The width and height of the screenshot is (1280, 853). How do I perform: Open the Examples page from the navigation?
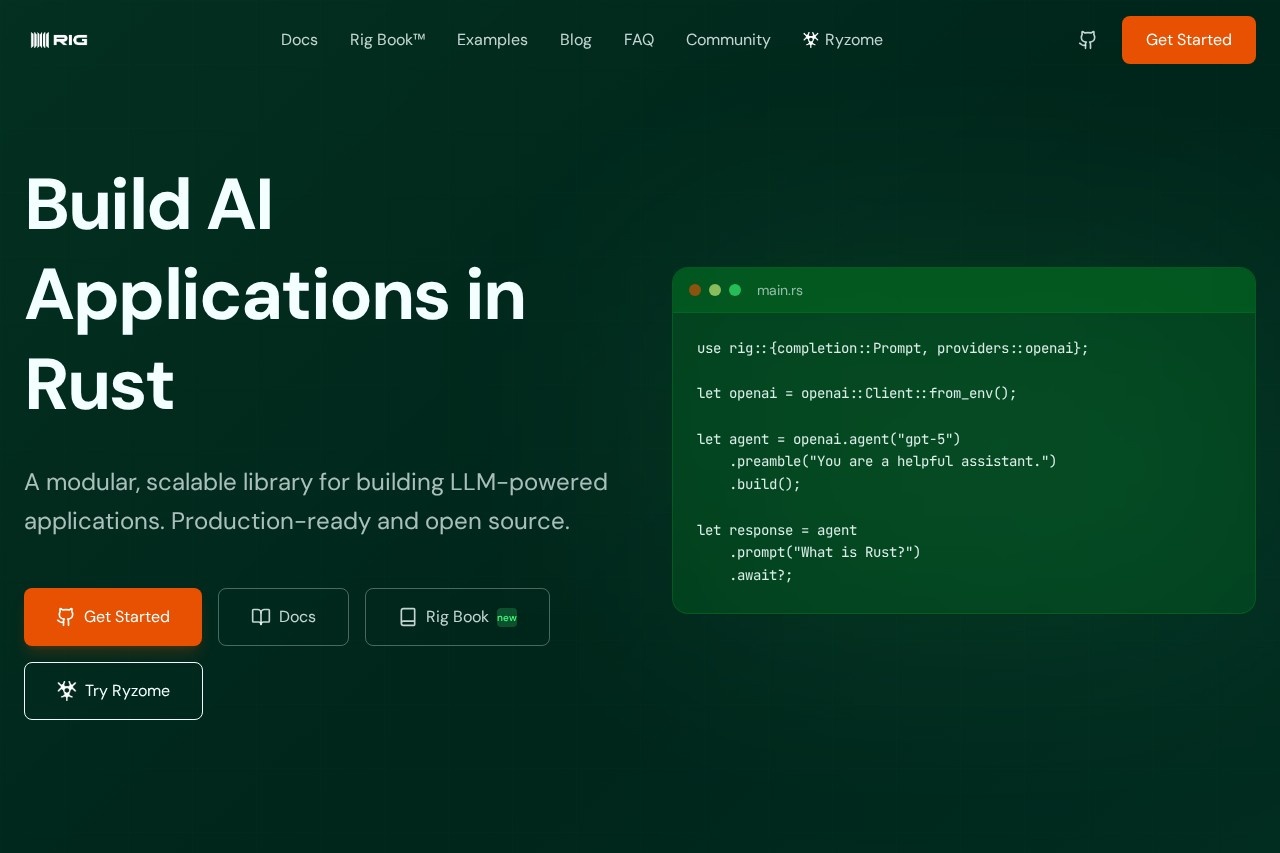tap(492, 40)
